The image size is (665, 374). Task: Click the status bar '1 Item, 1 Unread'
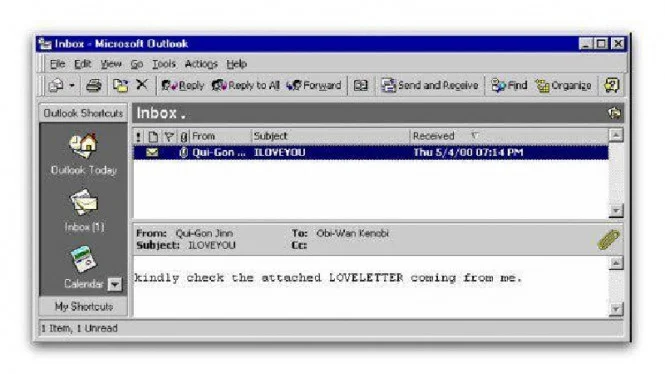pyautogui.click(x=79, y=329)
